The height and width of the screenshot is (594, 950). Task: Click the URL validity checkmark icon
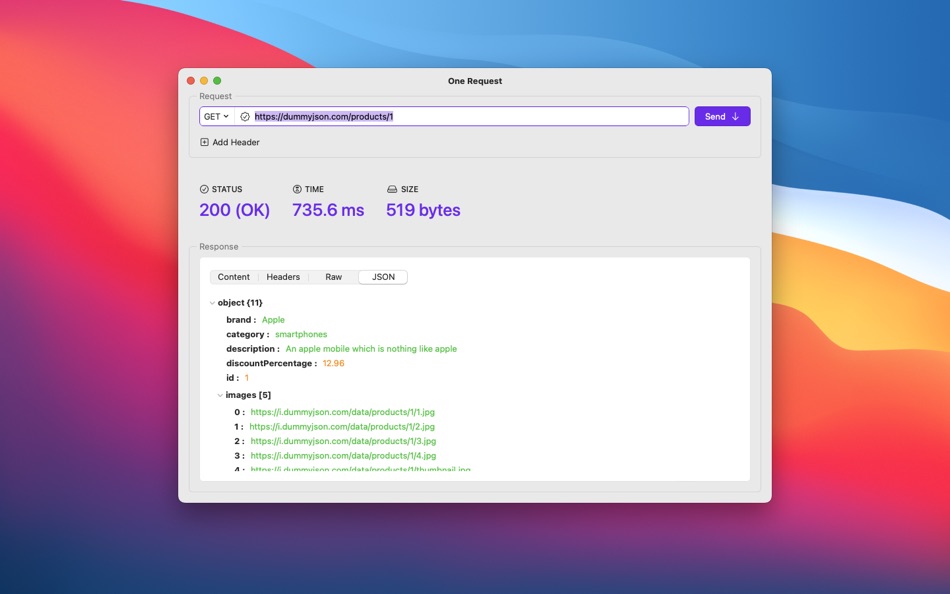click(245, 117)
